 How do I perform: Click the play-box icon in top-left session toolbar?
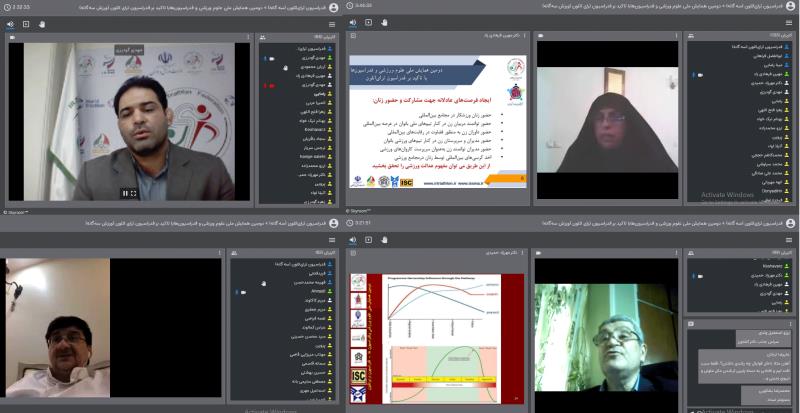26,24
